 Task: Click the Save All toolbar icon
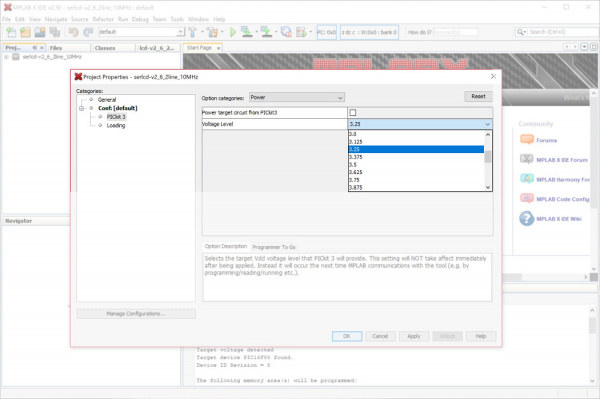click(x=55, y=32)
